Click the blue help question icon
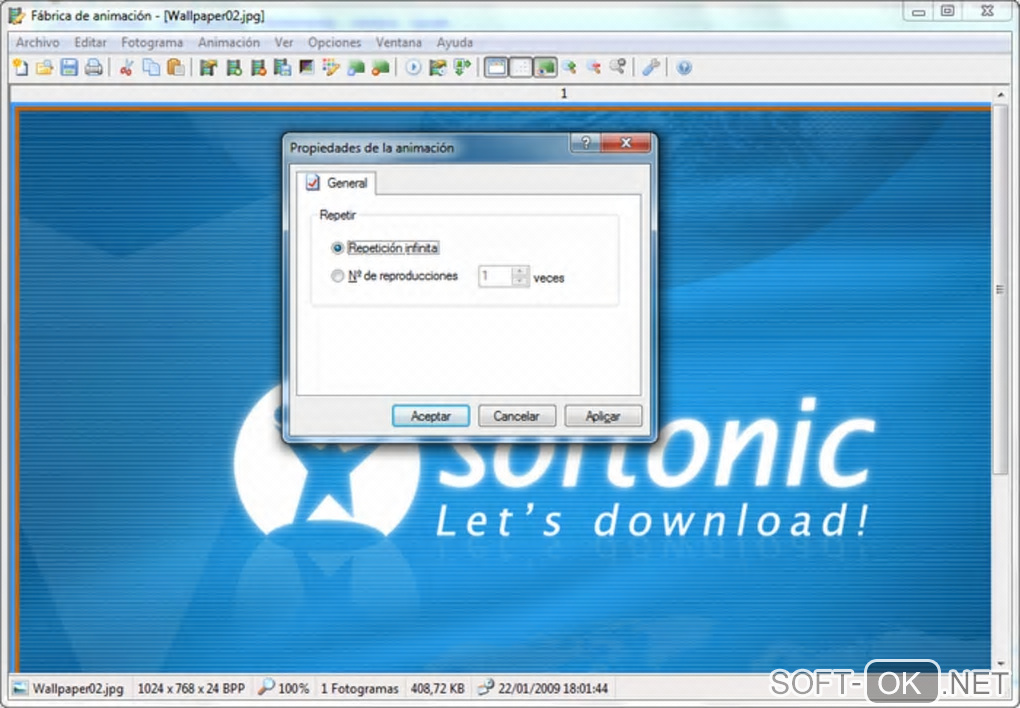Viewport: 1020px width, 708px height. (684, 67)
